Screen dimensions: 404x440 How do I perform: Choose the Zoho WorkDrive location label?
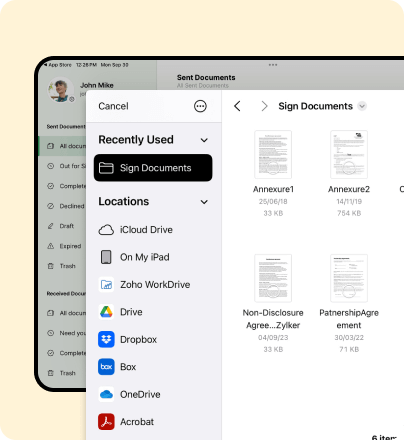pos(155,285)
